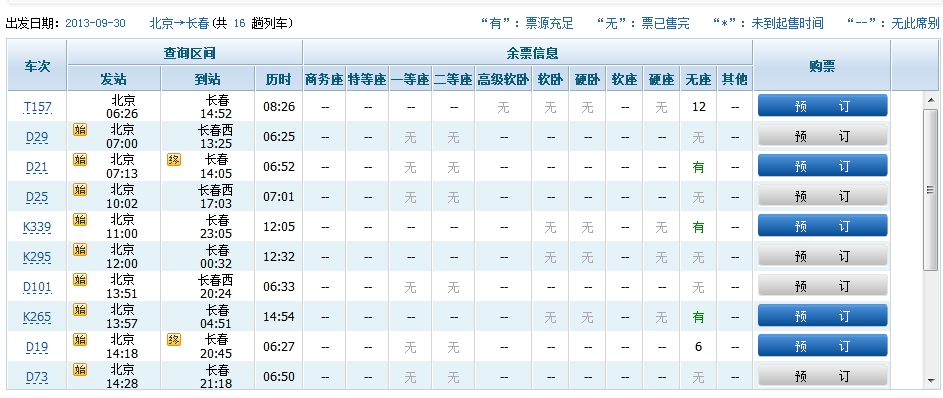
Task: Click the 硬卧 column header
Action: point(587,79)
